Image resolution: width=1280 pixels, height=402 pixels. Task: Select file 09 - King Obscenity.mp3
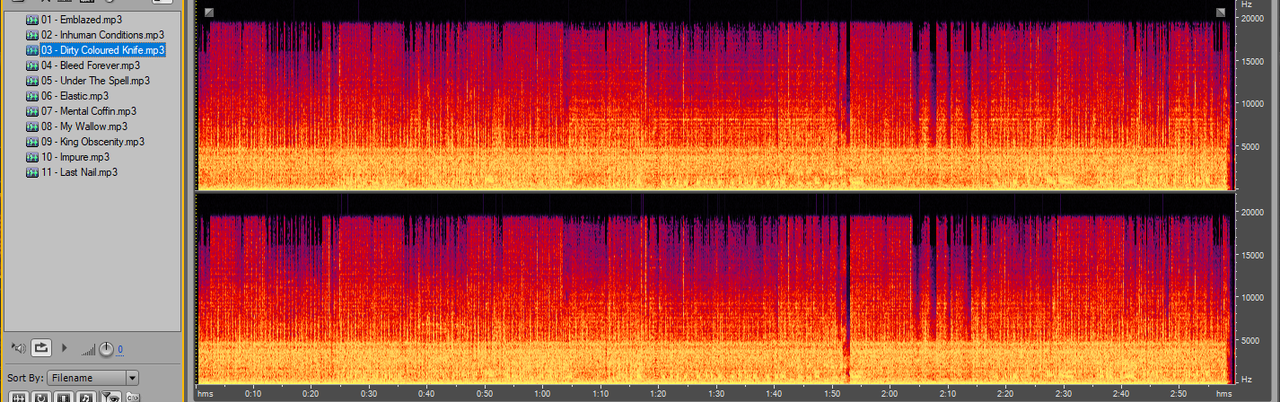[93, 142]
